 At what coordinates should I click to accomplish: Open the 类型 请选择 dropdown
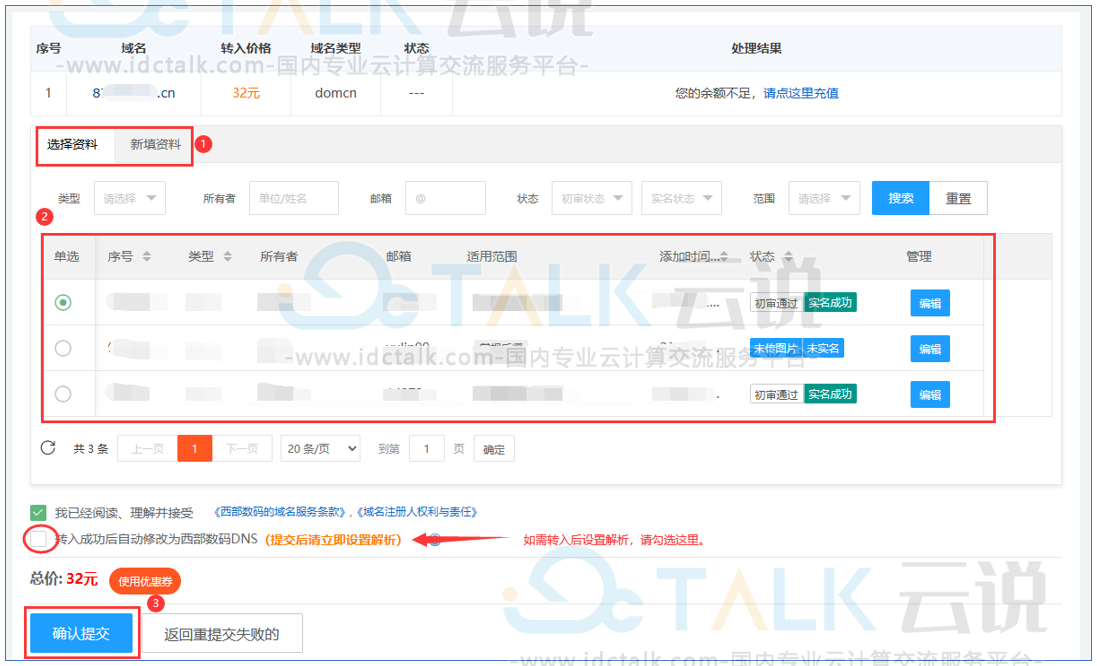(x=130, y=198)
